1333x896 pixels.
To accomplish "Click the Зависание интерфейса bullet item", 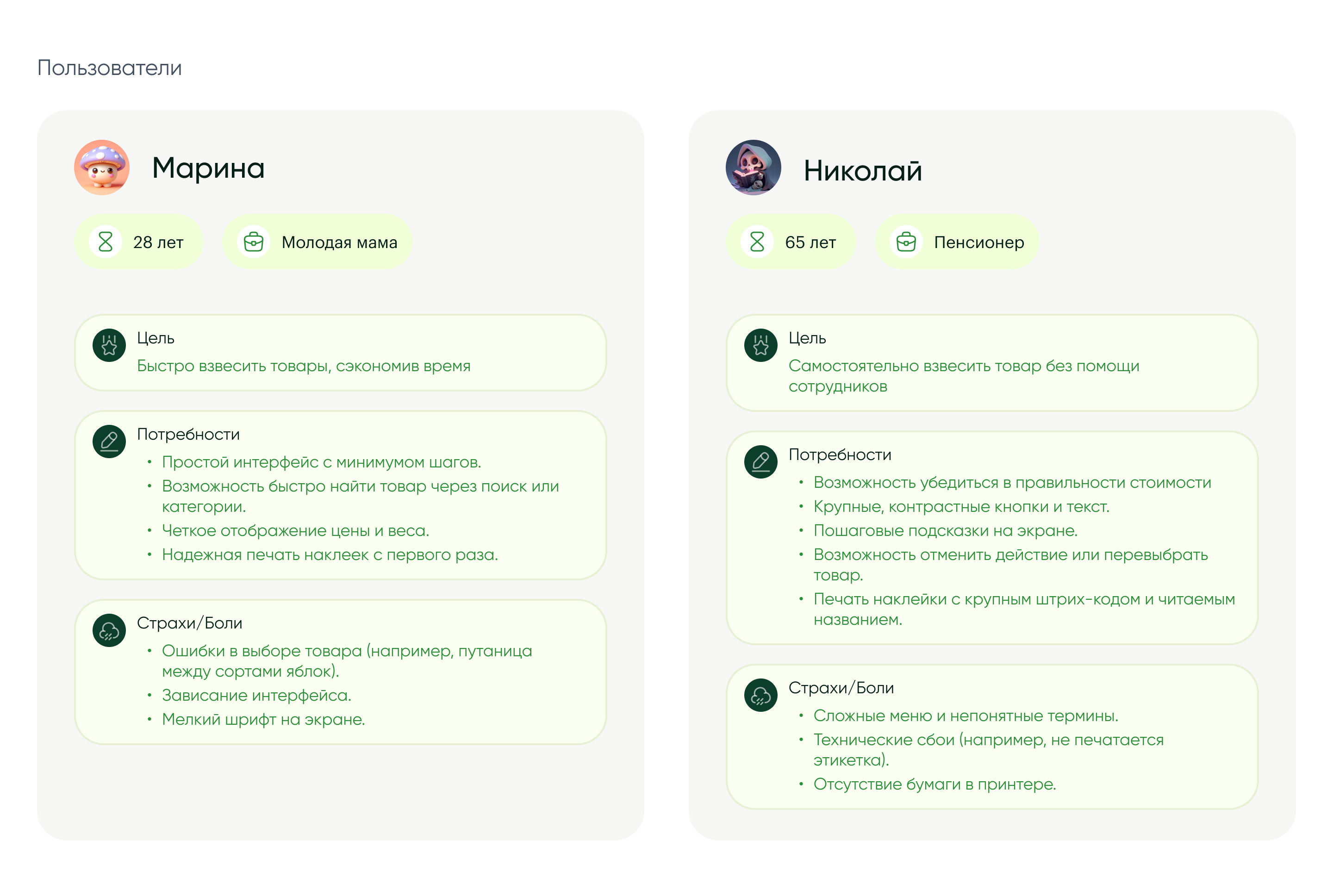I will [x=256, y=696].
